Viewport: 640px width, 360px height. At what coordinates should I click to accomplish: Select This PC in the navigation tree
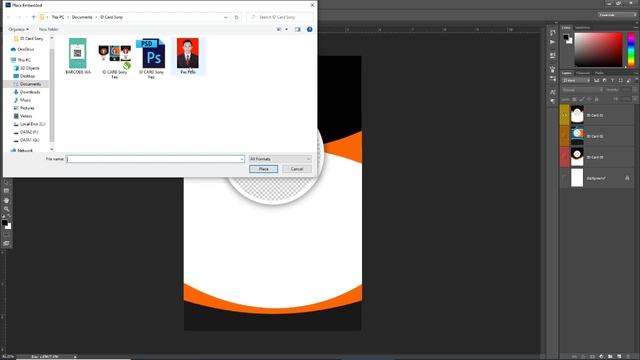pos(24,60)
